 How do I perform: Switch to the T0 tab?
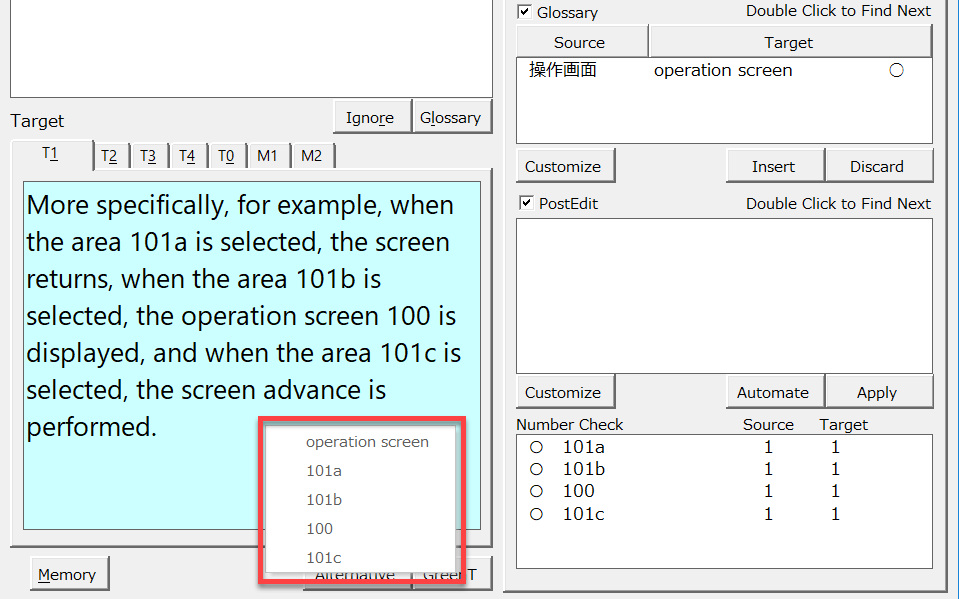pos(226,156)
